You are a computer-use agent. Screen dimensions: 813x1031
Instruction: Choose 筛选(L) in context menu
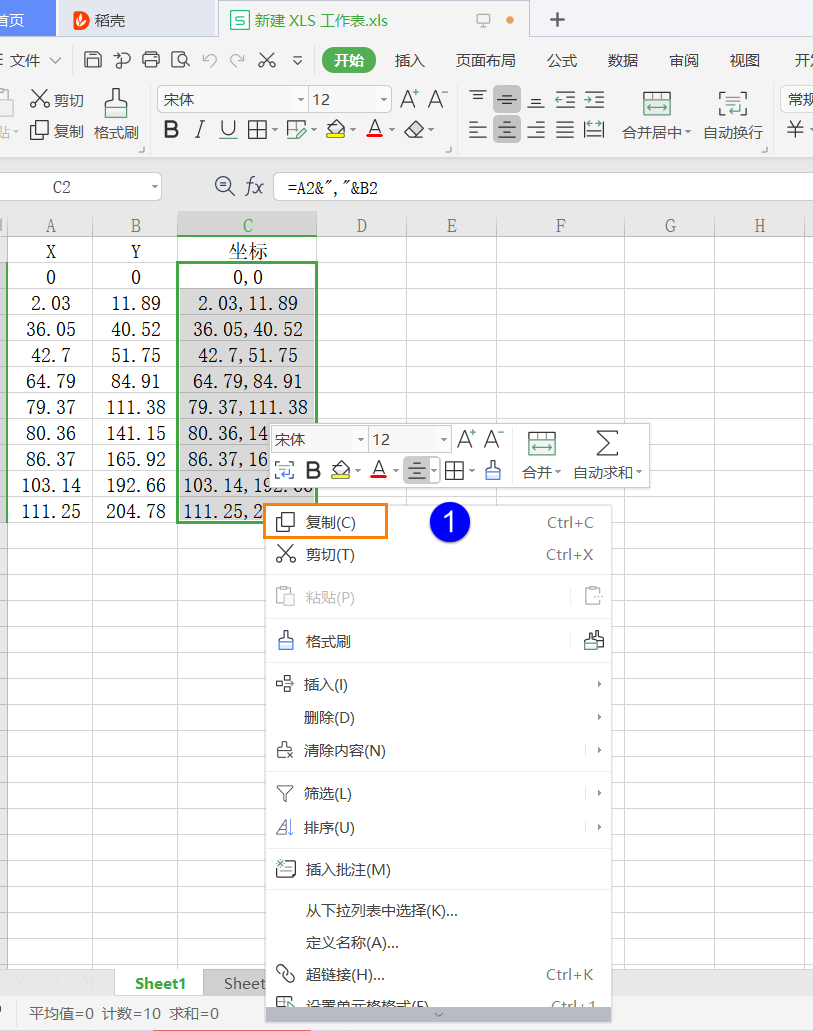coord(438,794)
